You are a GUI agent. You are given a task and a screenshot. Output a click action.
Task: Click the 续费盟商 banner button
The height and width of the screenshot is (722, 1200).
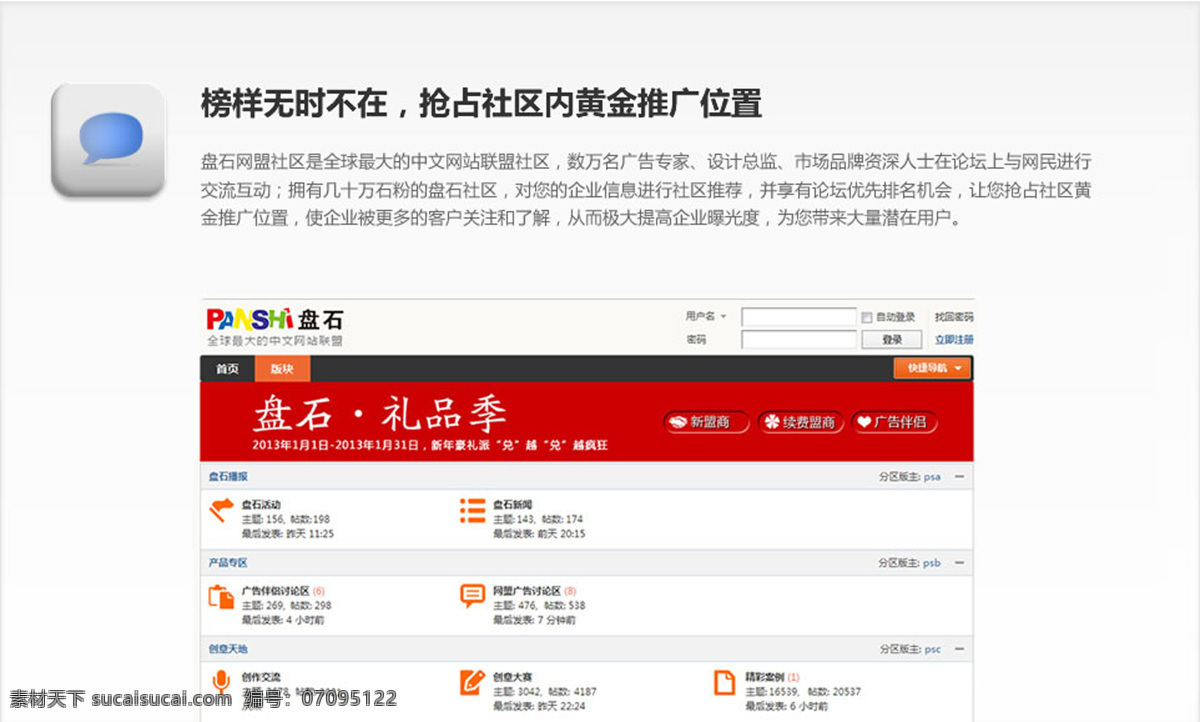(x=801, y=422)
